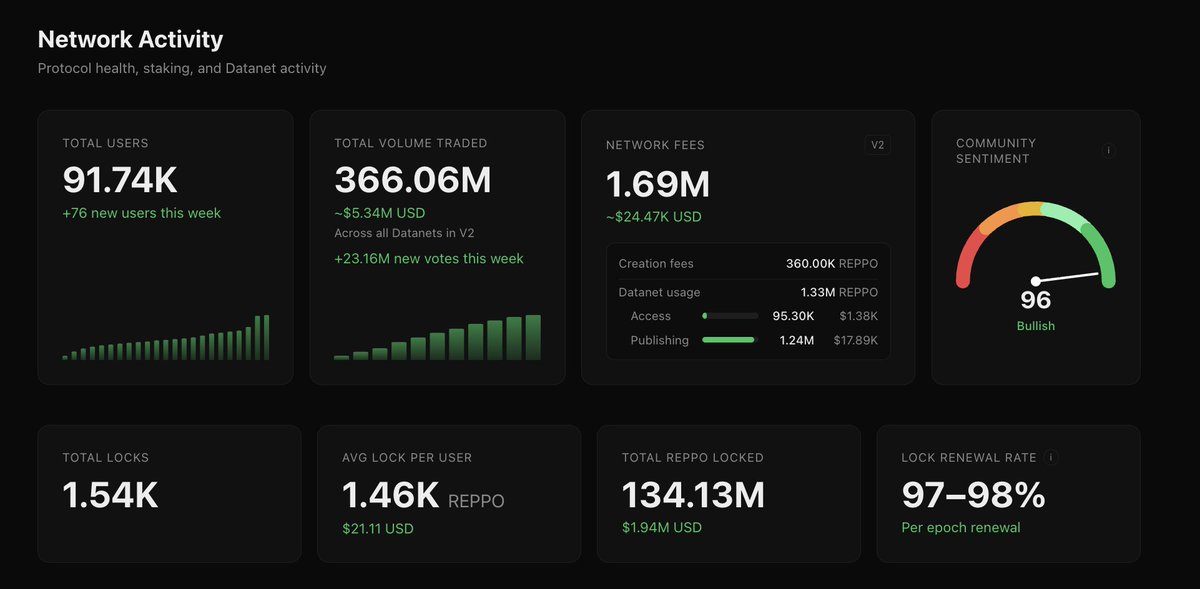The width and height of the screenshot is (1200, 589).
Task: Click the Publishing usage progress bar
Action: pos(730,340)
